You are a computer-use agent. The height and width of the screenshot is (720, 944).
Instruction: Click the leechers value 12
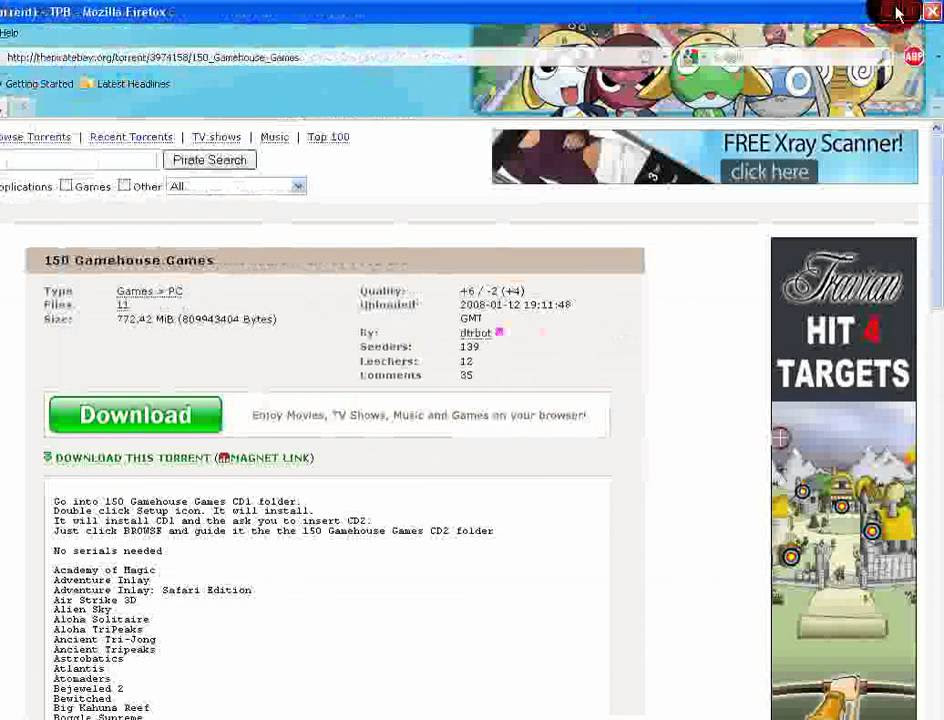pos(467,361)
